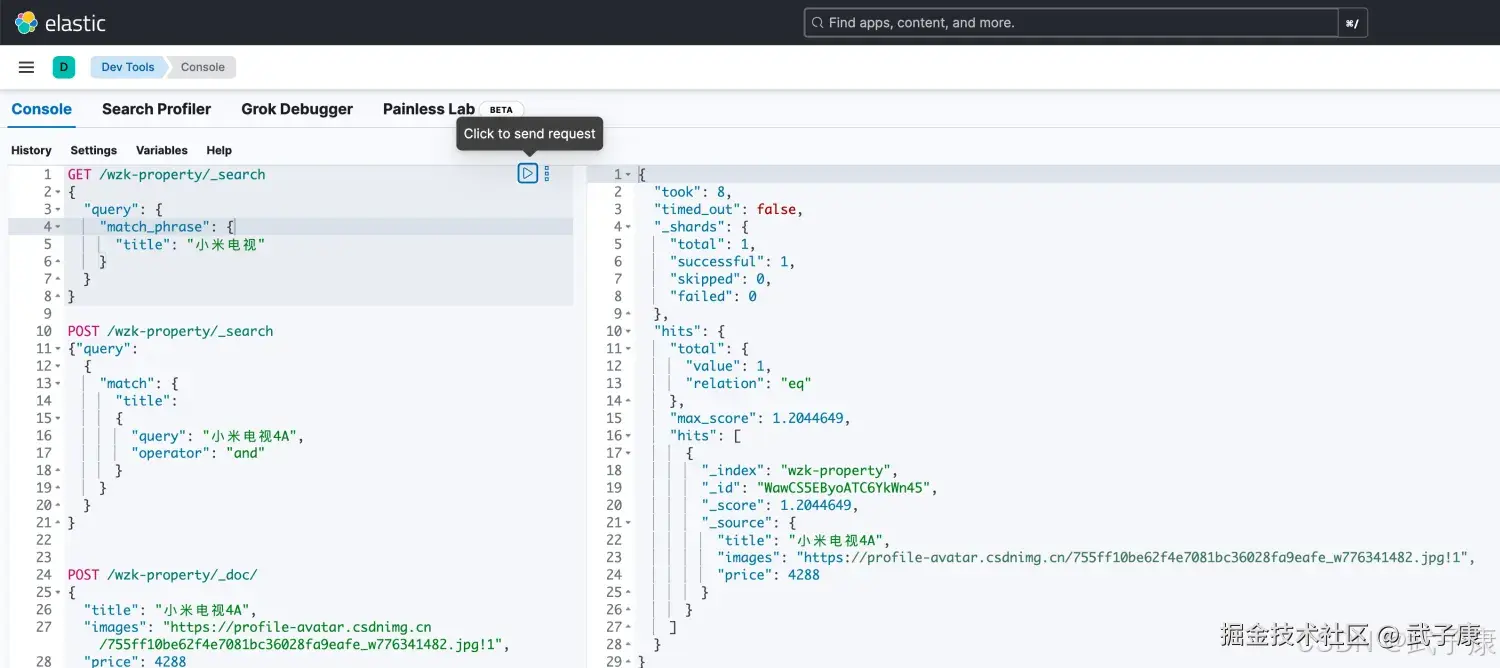Click the global "Find apps, content" search field
Image resolution: width=1500 pixels, height=668 pixels.
[1070, 22]
